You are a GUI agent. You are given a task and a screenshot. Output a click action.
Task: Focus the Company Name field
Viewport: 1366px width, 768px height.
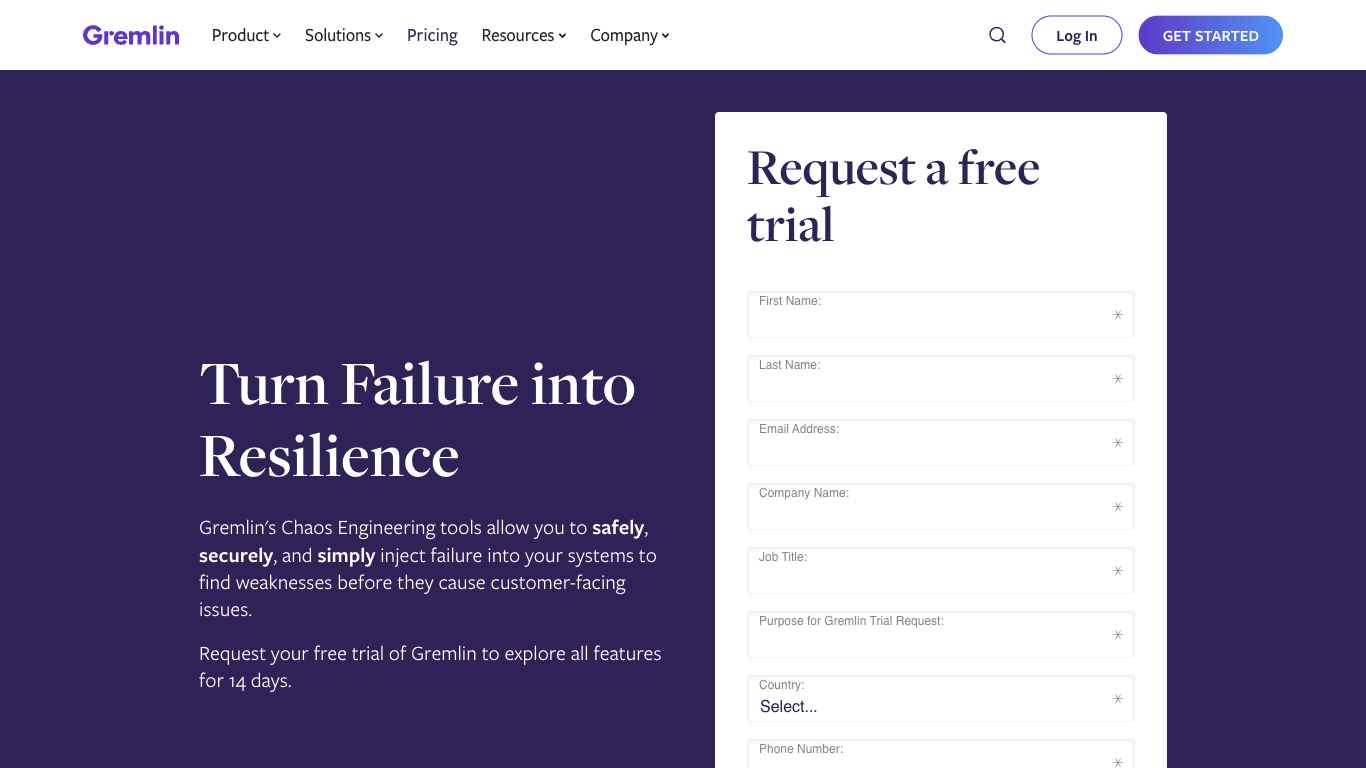pos(941,507)
